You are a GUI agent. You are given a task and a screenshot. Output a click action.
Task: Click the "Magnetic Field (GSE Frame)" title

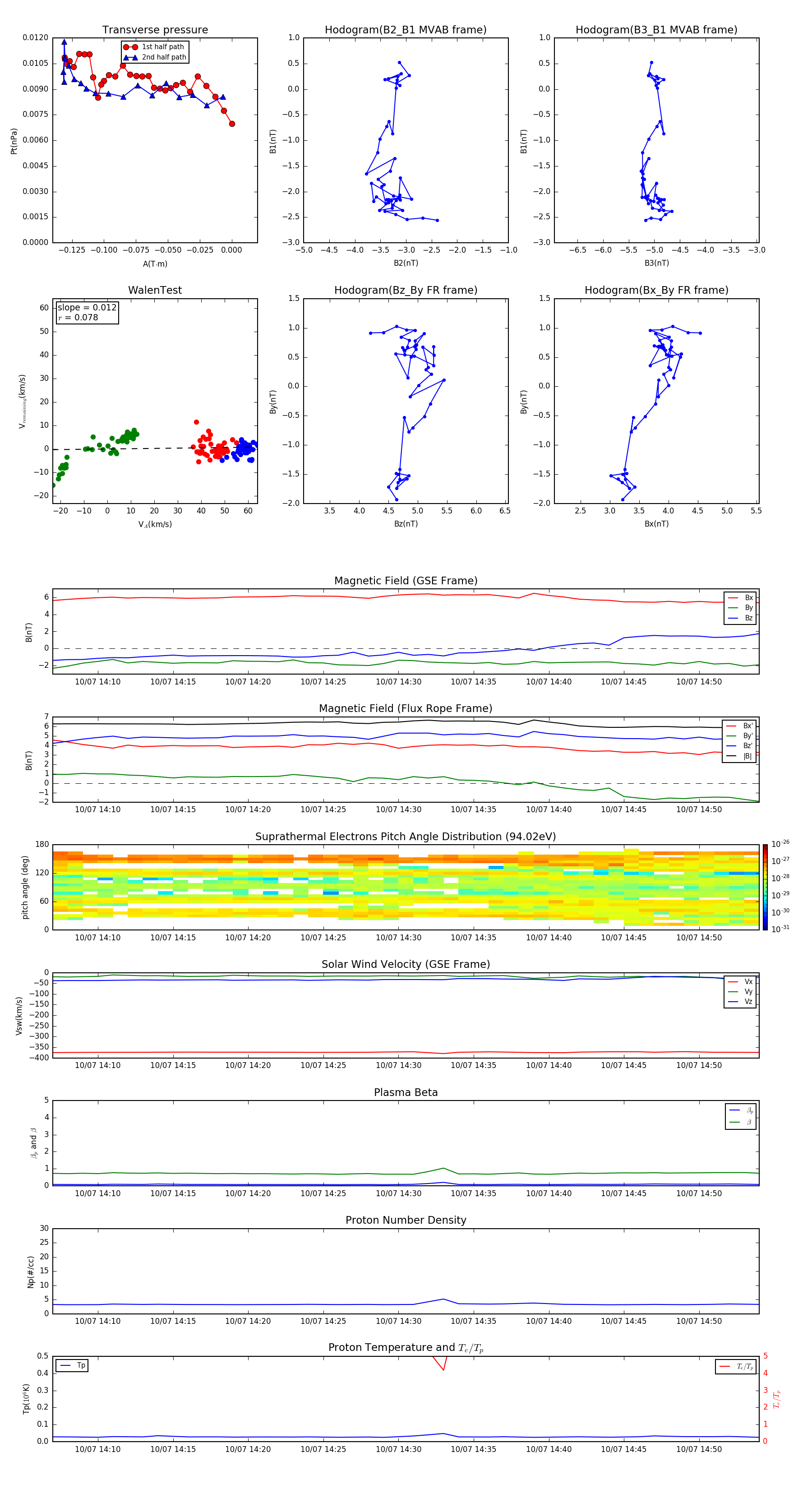click(406, 581)
